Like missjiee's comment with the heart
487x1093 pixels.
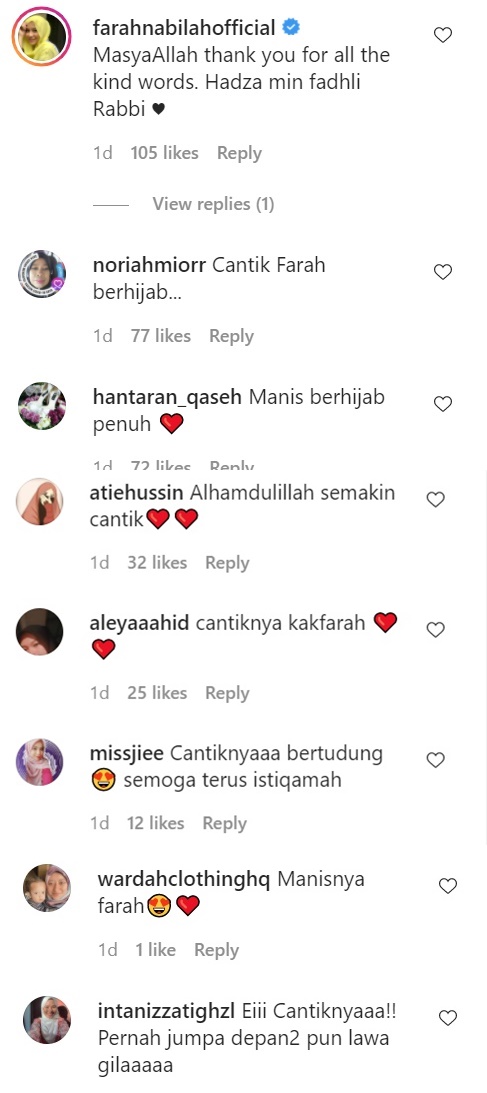point(435,760)
